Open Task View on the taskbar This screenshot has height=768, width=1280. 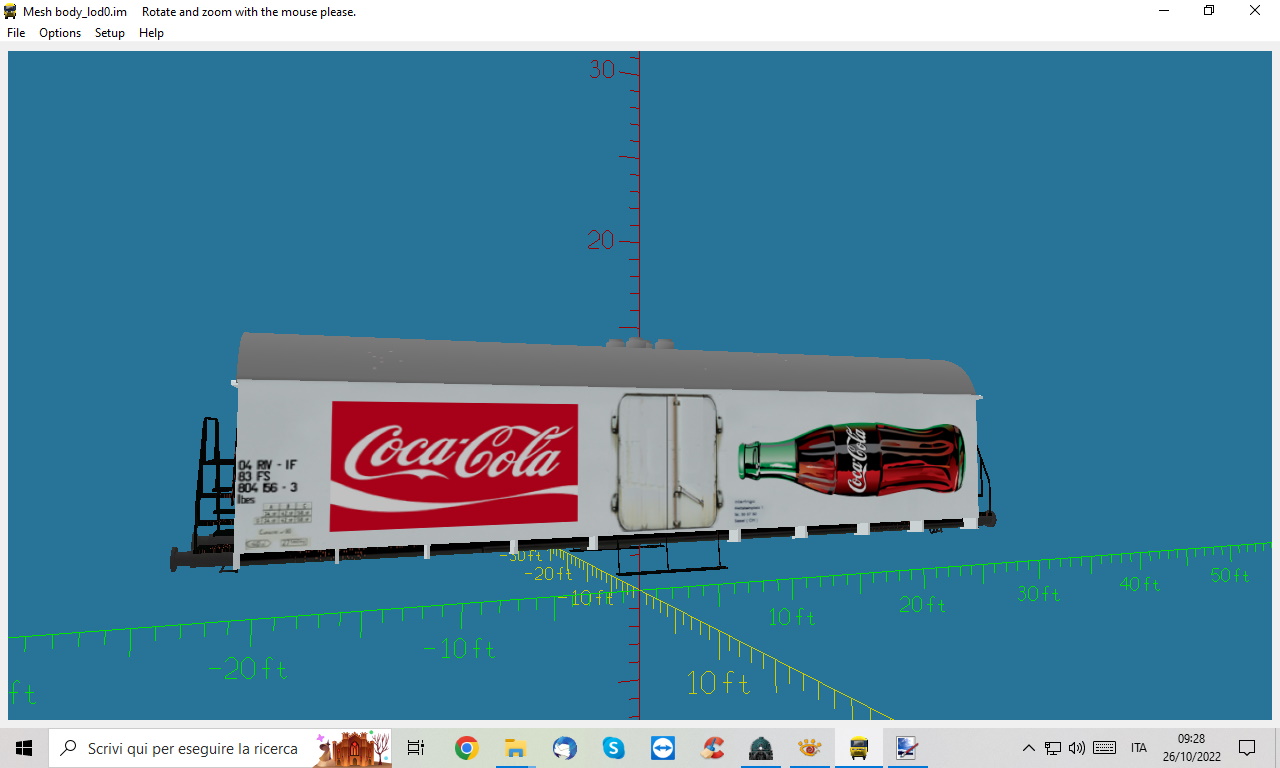pos(416,748)
